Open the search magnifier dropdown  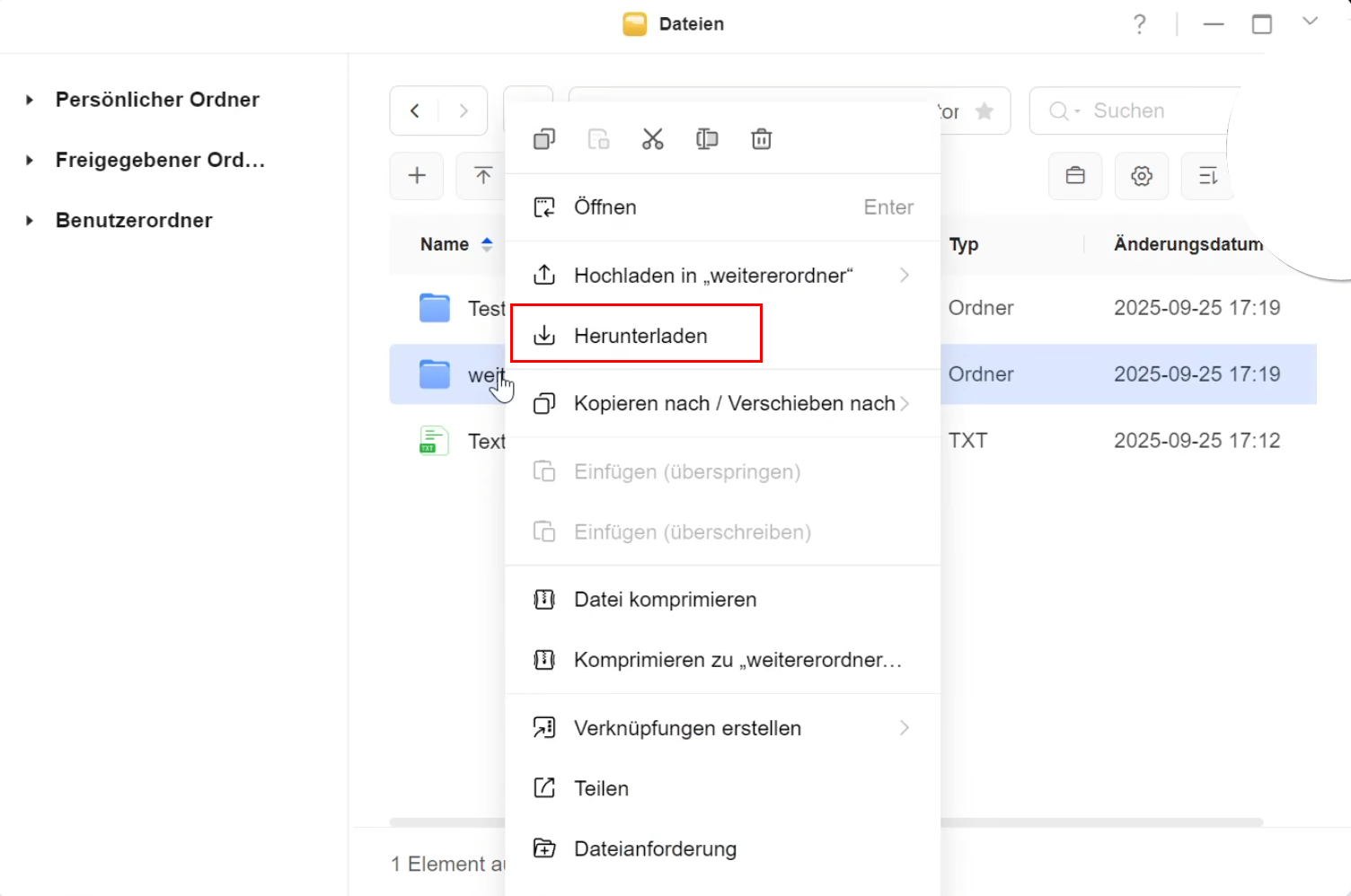[1064, 110]
